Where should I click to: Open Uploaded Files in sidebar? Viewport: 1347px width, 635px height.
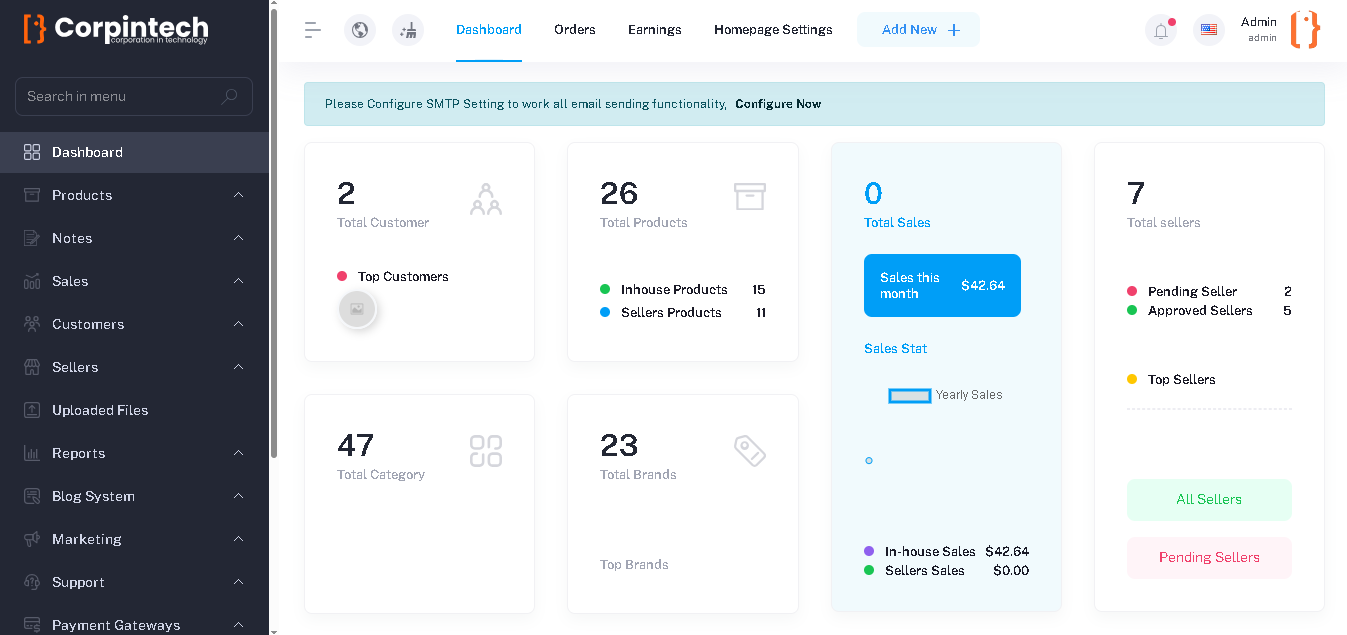(x=100, y=410)
